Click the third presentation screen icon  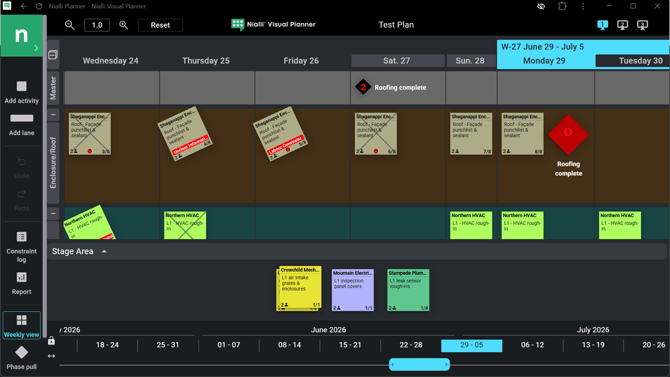tap(642, 25)
